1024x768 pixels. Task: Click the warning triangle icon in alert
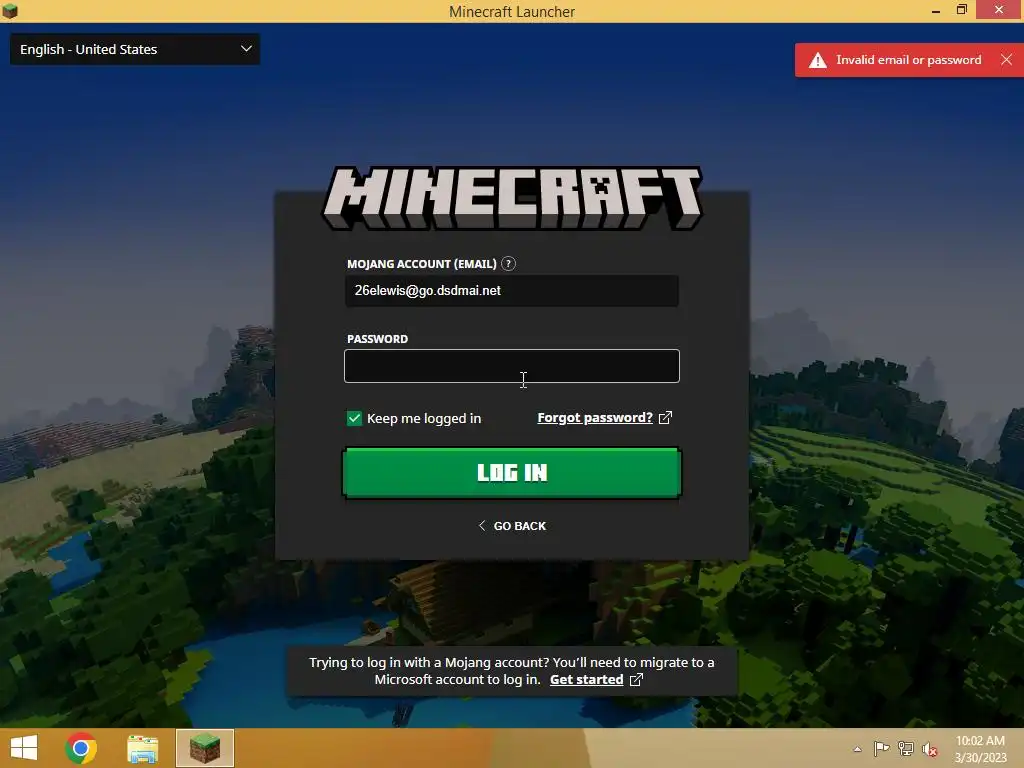click(x=818, y=60)
